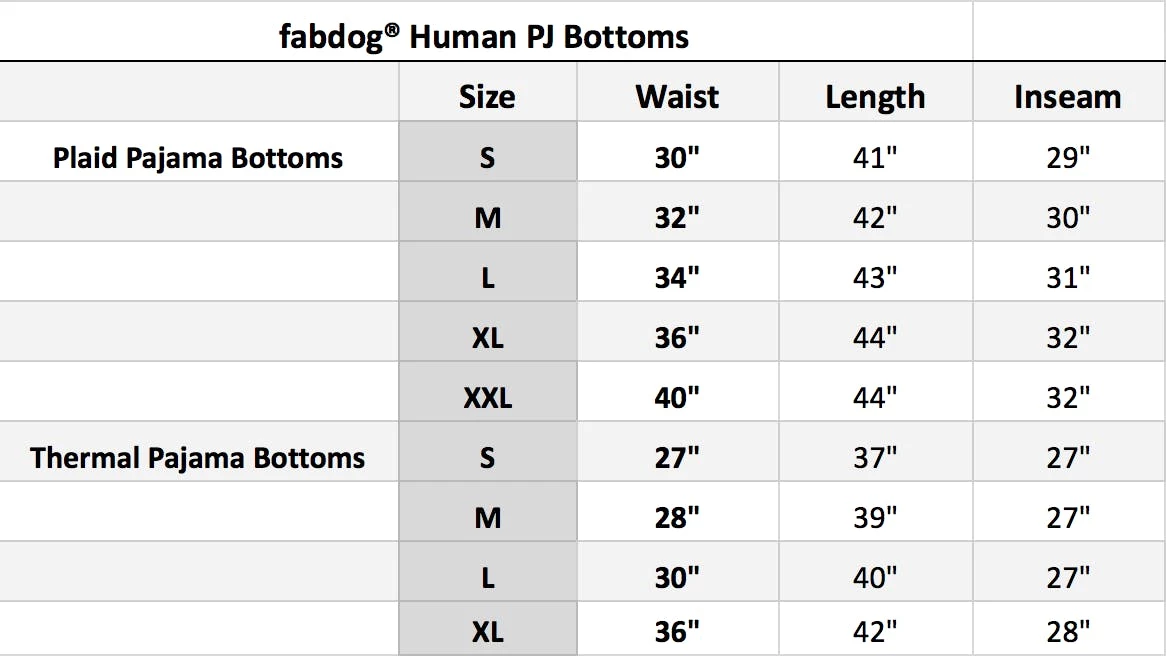Click the Thermal 27" waist cell
The width and height of the screenshot is (1166, 656).
coord(677,458)
